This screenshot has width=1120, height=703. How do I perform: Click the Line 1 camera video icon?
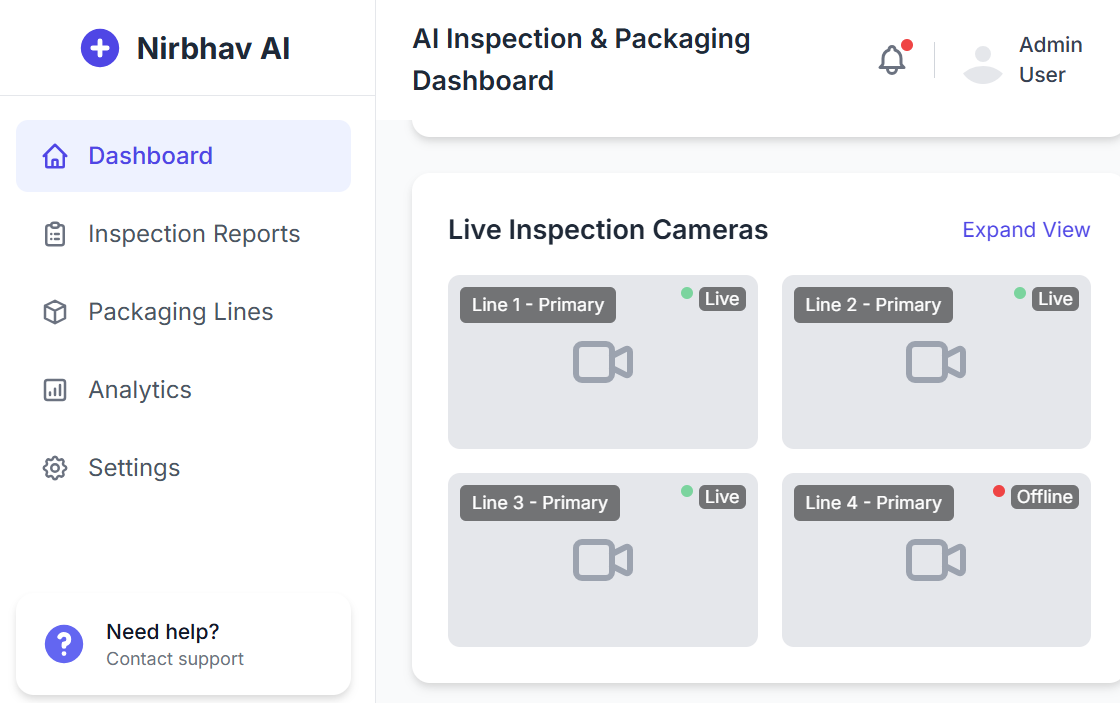coord(602,362)
